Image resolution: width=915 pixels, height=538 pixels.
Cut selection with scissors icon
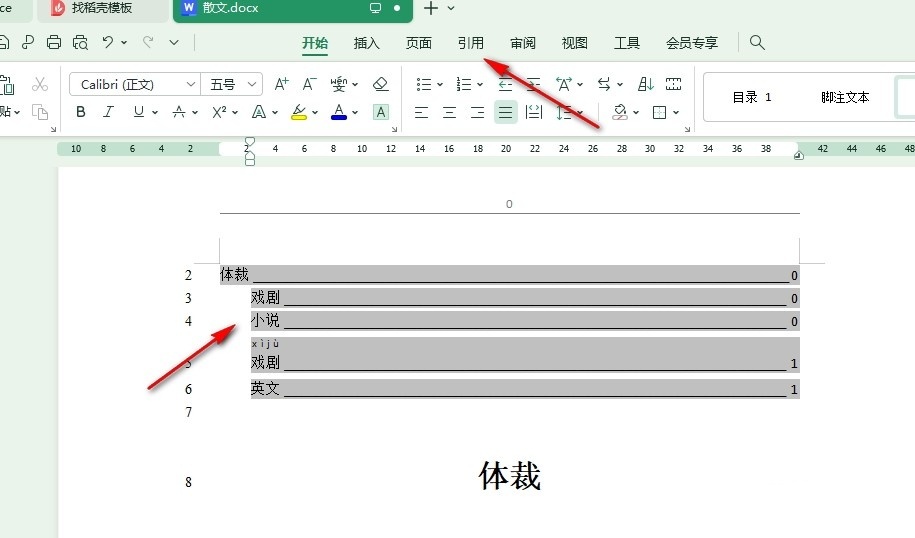[x=40, y=85]
